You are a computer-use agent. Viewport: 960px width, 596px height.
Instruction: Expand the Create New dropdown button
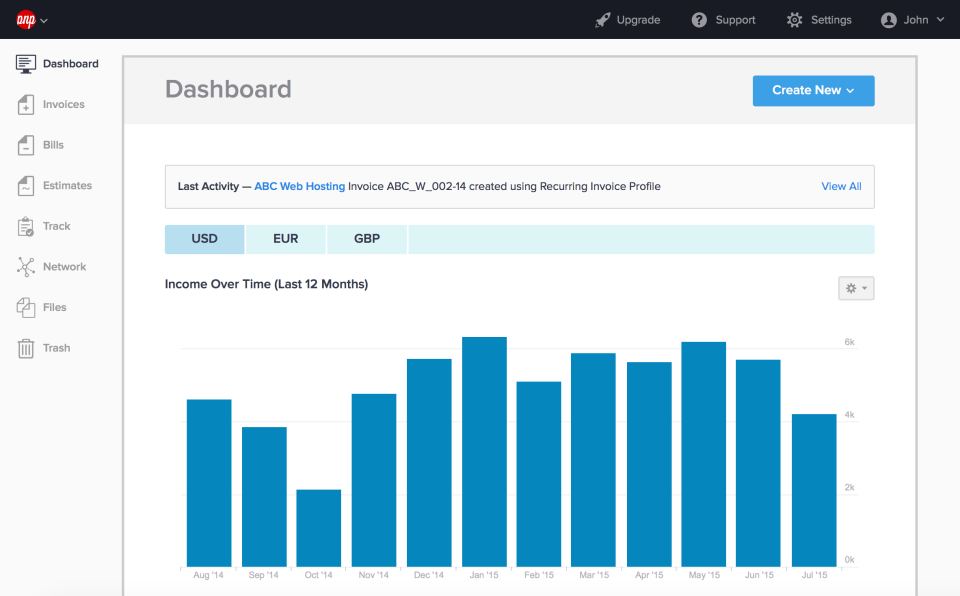pyautogui.click(x=813, y=90)
